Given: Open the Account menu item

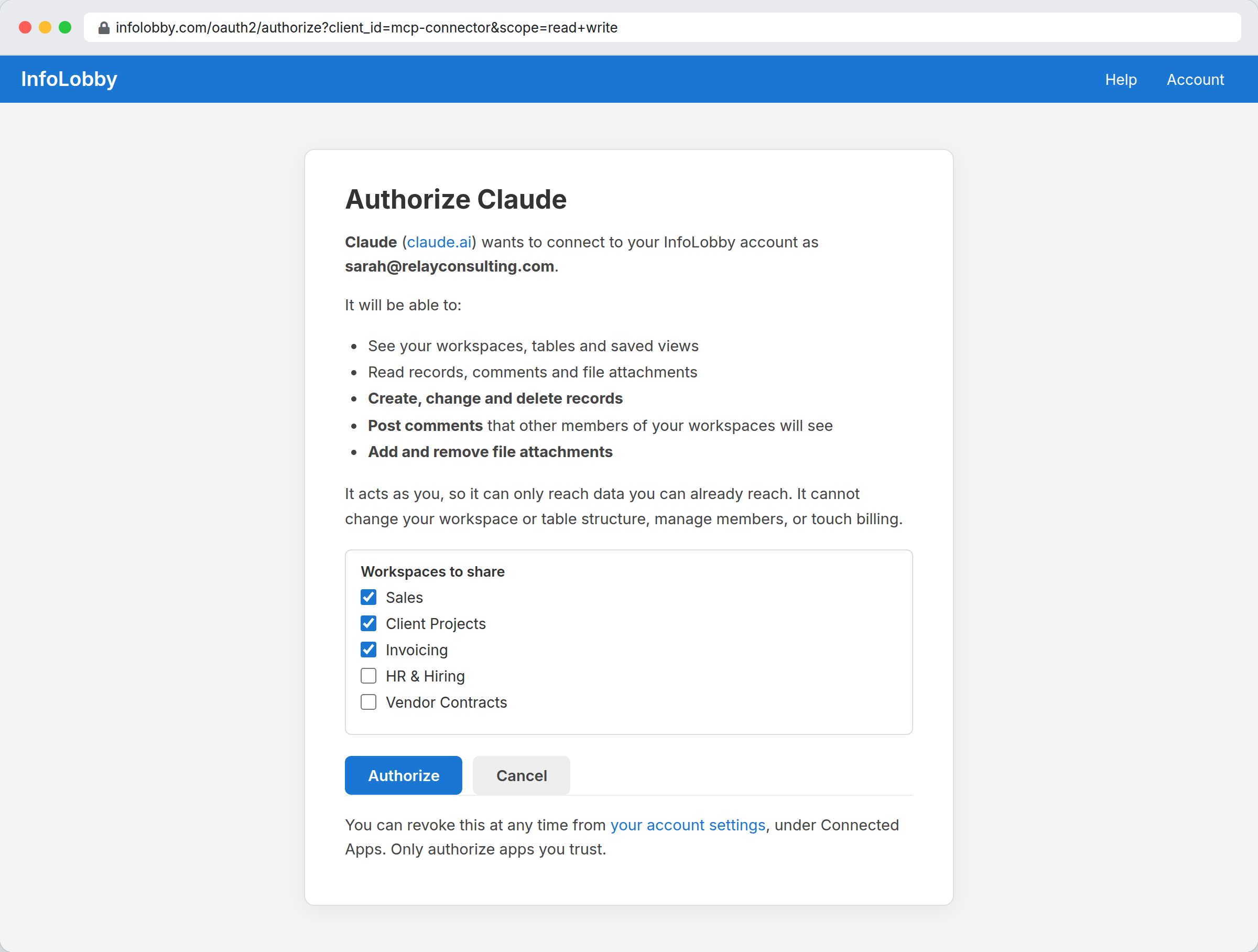Looking at the screenshot, I should coord(1195,80).
